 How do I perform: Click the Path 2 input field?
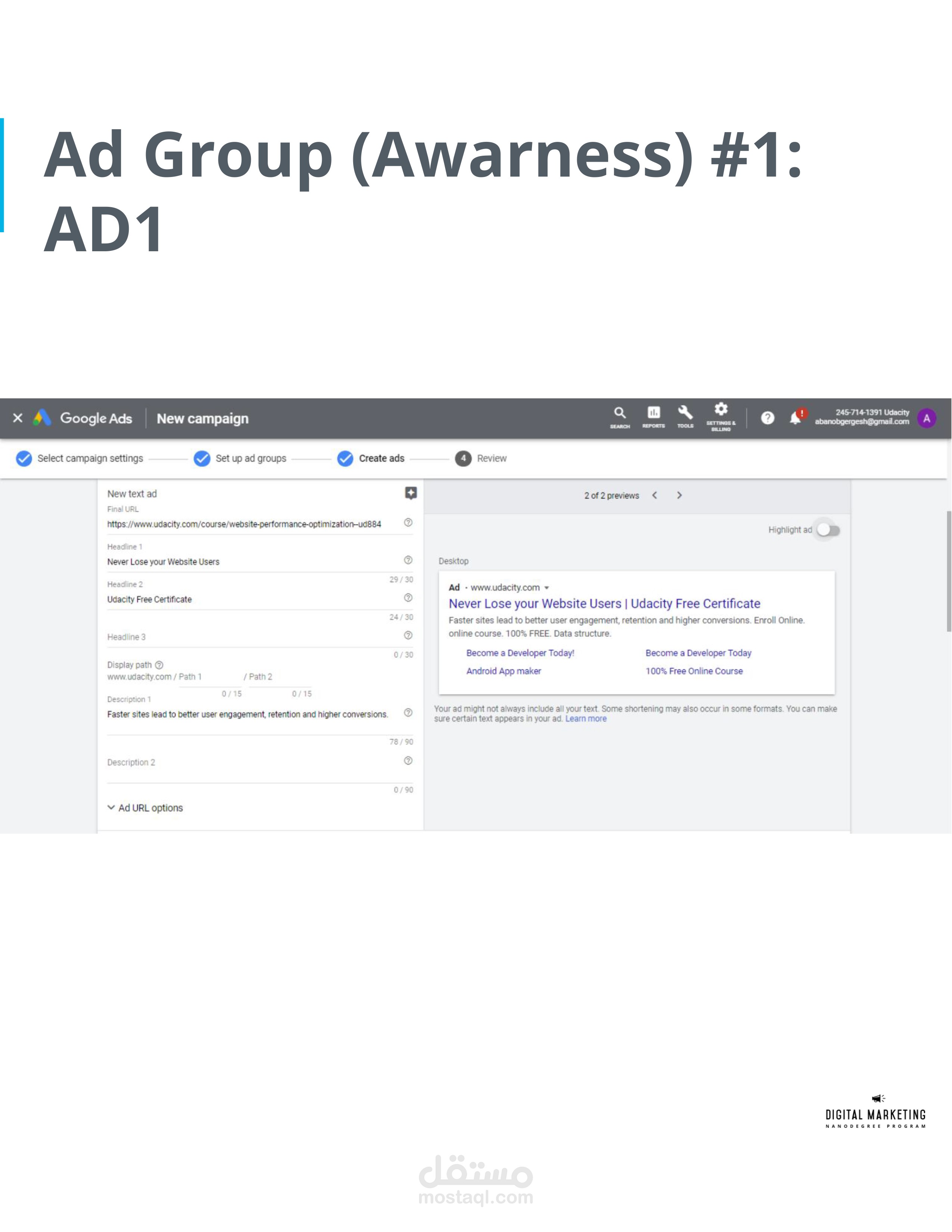click(280, 677)
